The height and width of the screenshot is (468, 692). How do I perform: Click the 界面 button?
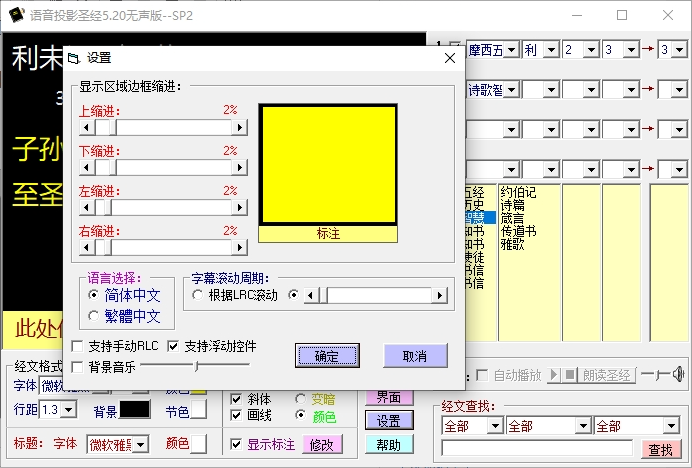[389, 397]
